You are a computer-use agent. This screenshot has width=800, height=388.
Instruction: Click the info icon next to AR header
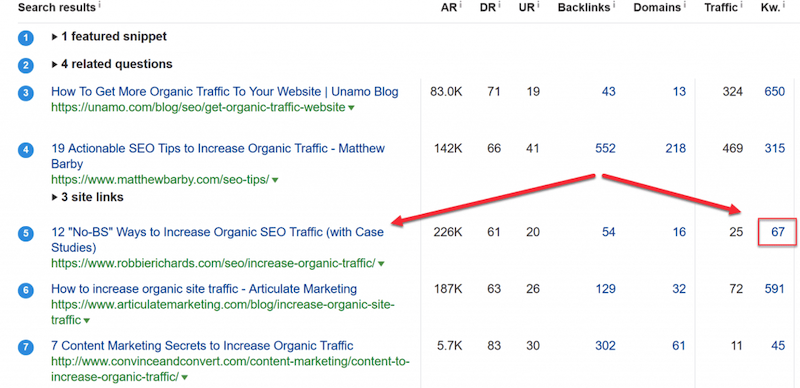[x=461, y=5]
